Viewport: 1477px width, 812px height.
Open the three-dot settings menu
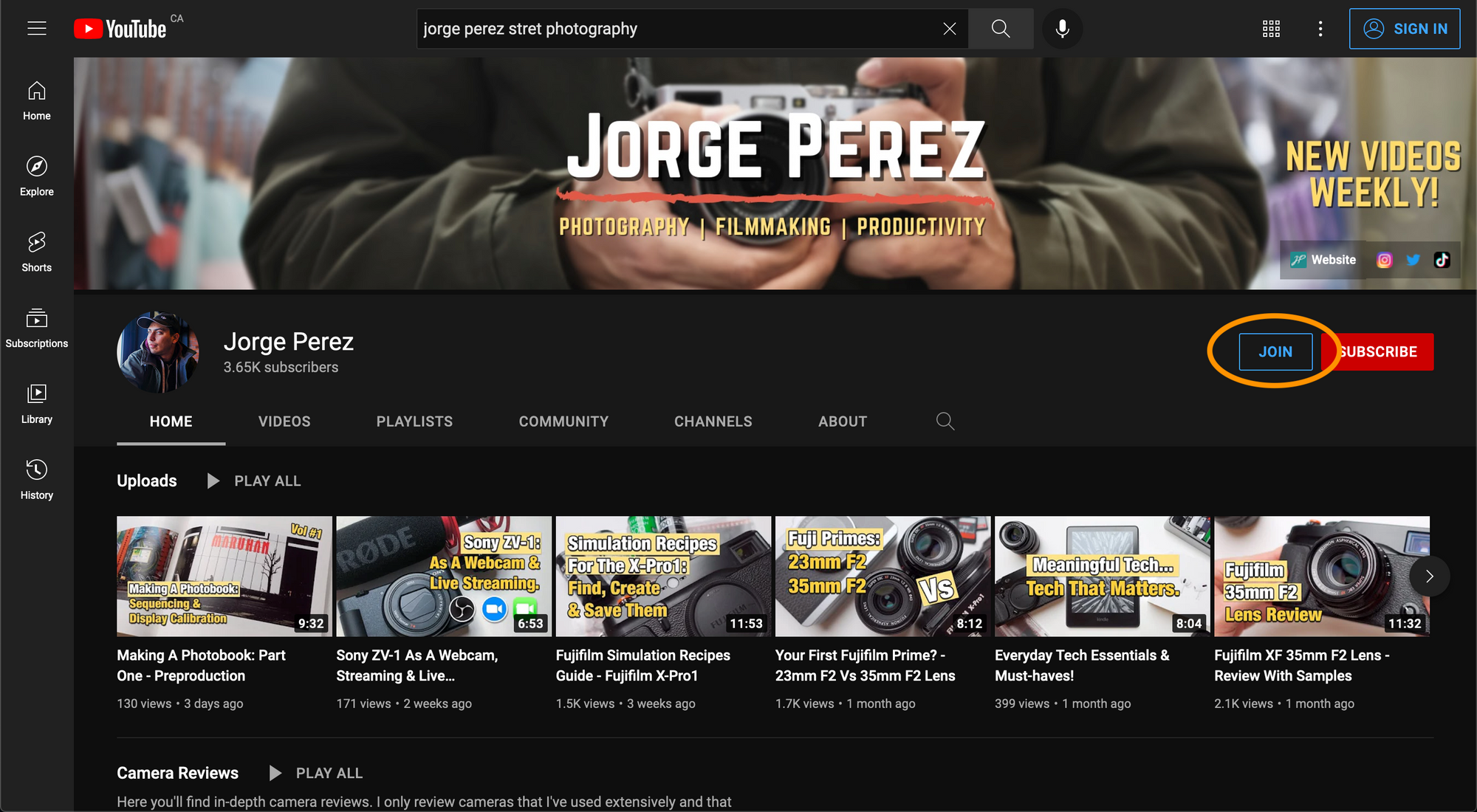click(x=1320, y=29)
